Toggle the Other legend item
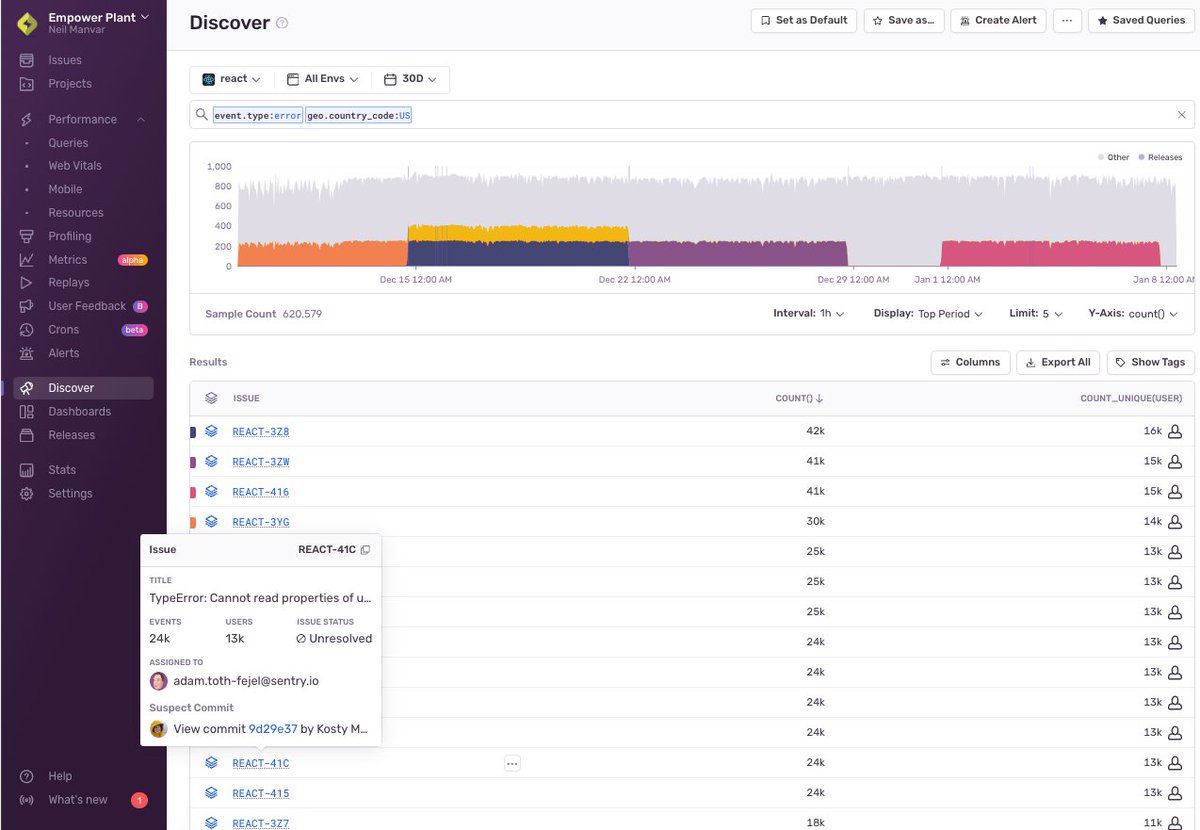Viewport: 1200px width, 830px height. (1113, 157)
